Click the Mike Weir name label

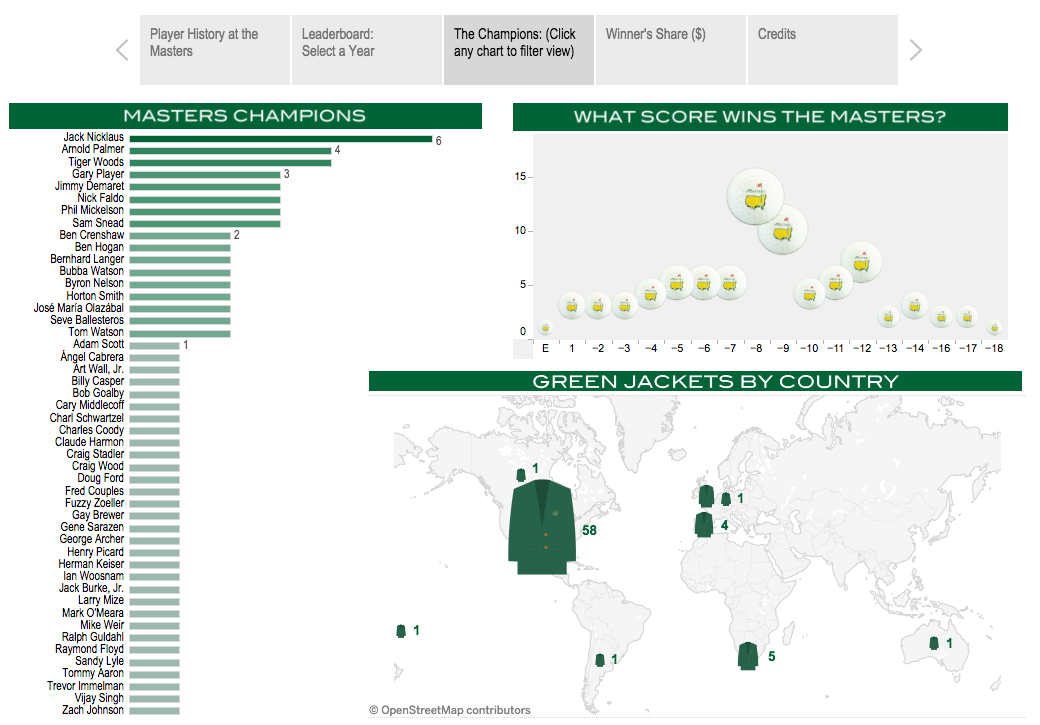tap(102, 625)
